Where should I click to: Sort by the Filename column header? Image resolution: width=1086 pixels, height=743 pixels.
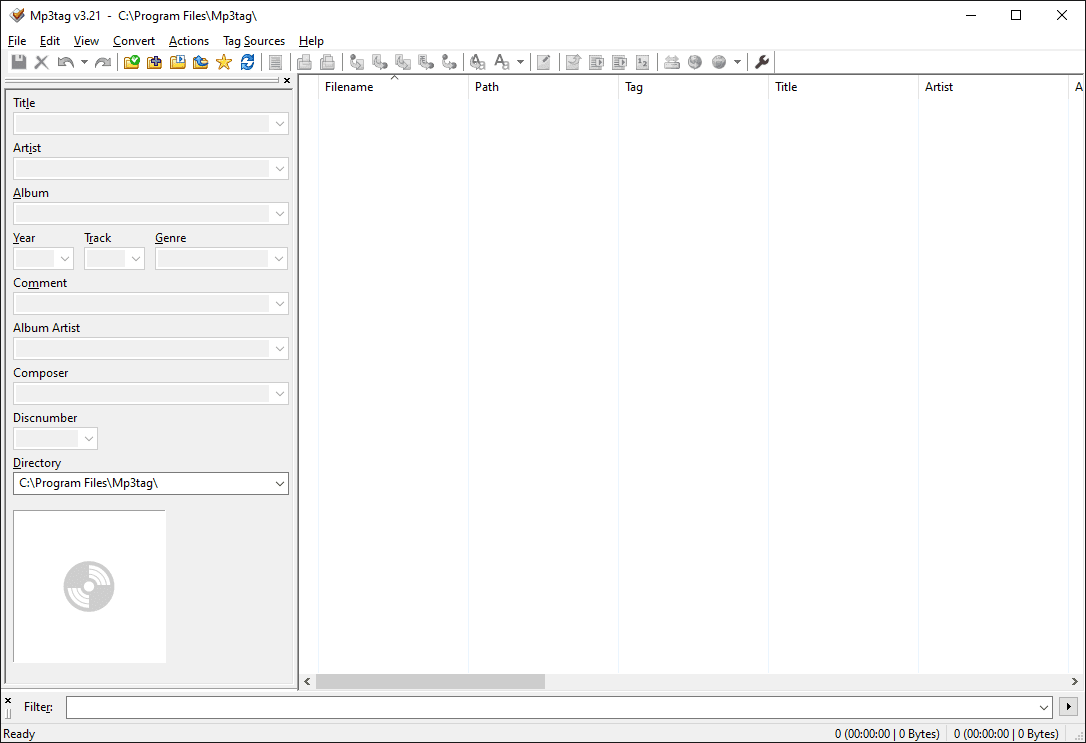[393, 87]
